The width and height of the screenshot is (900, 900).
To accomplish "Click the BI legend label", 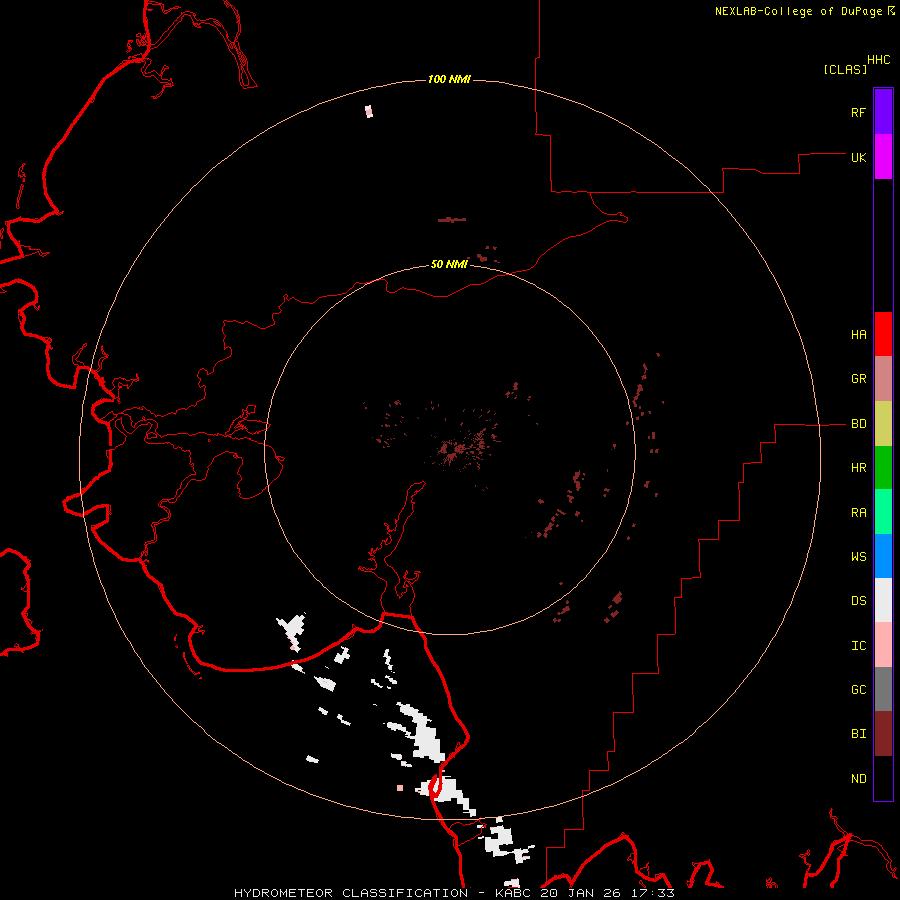I will point(858,734).
